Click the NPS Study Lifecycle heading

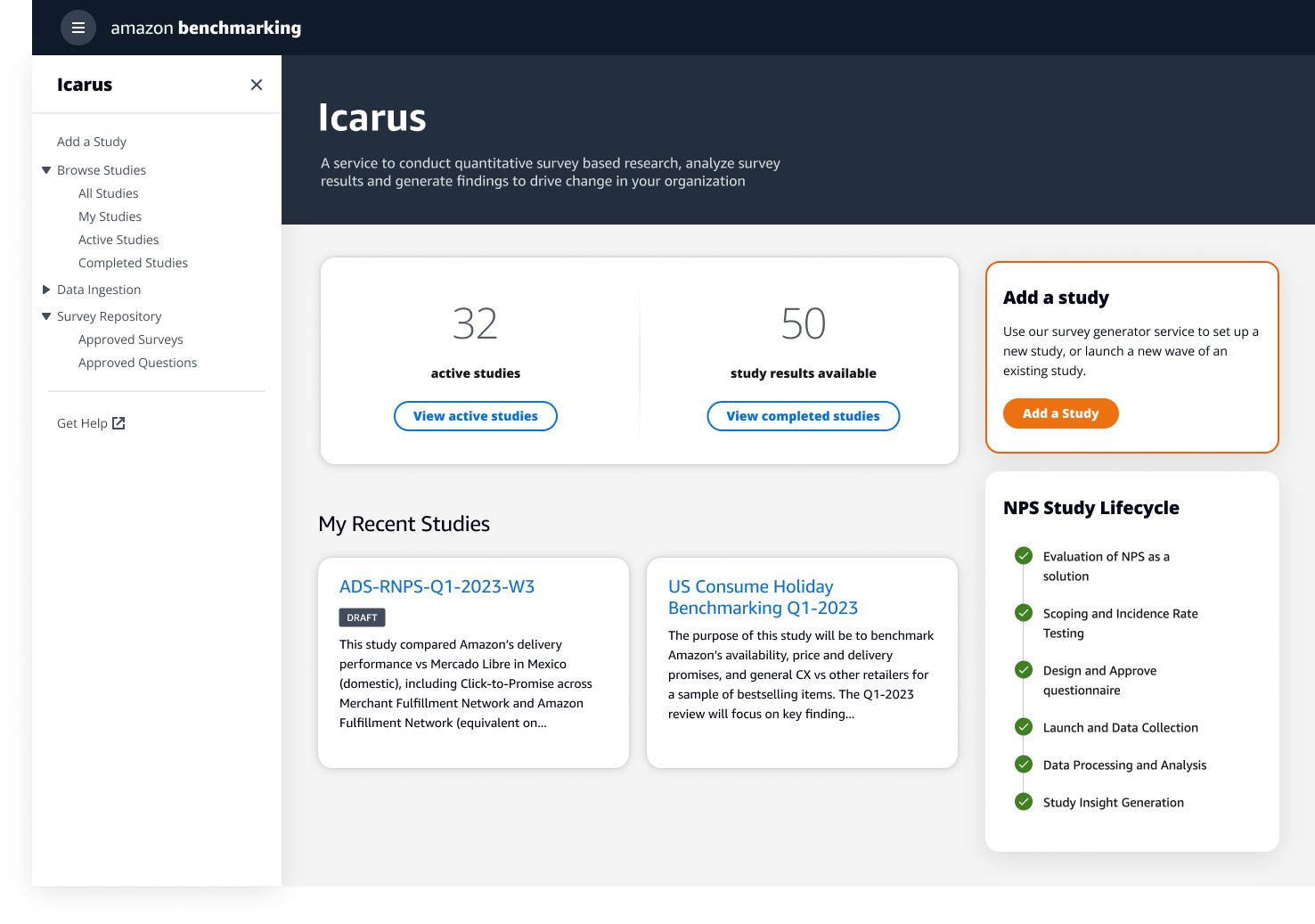(1091, 508)
